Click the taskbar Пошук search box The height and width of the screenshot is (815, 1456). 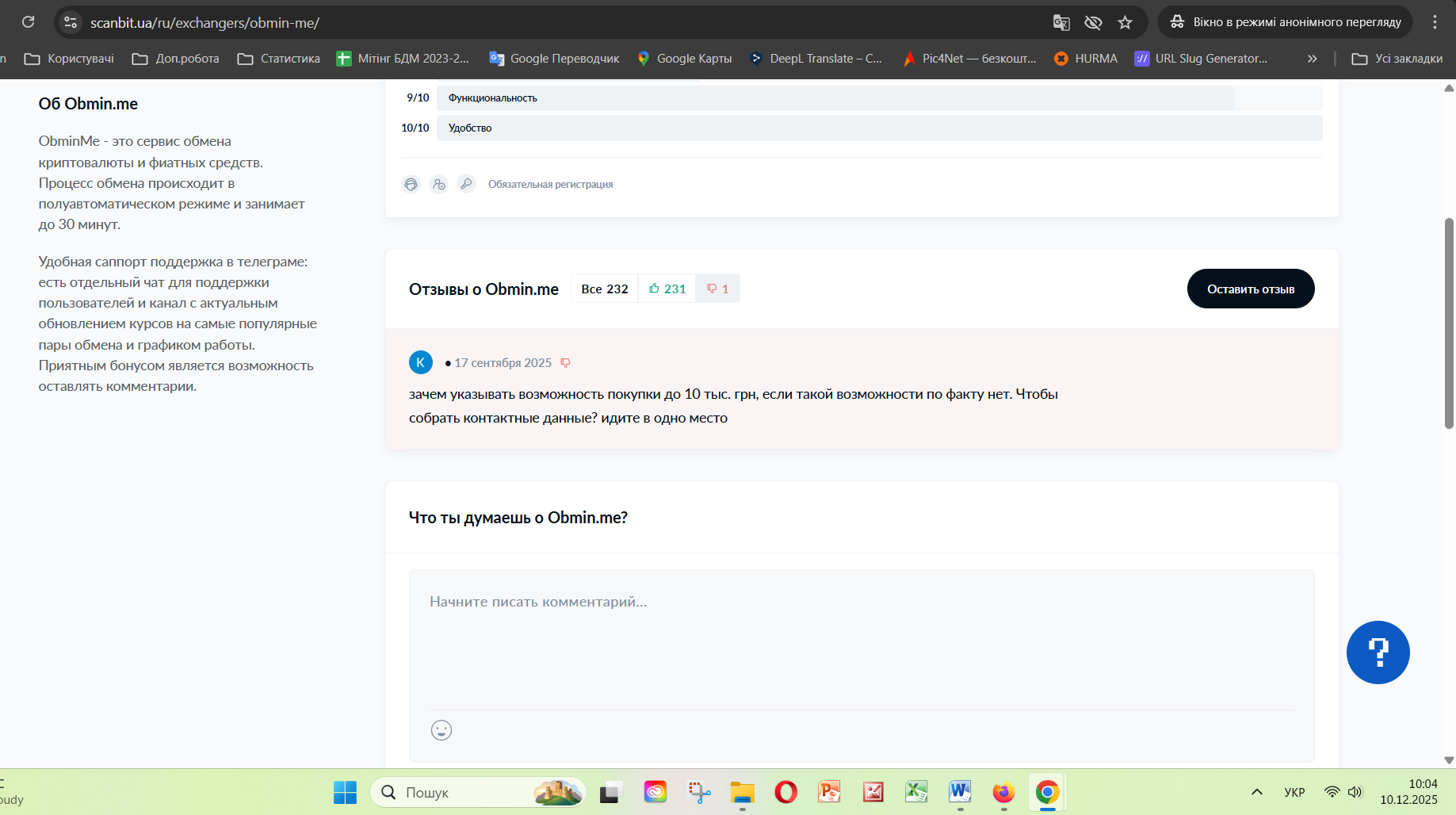478,792
